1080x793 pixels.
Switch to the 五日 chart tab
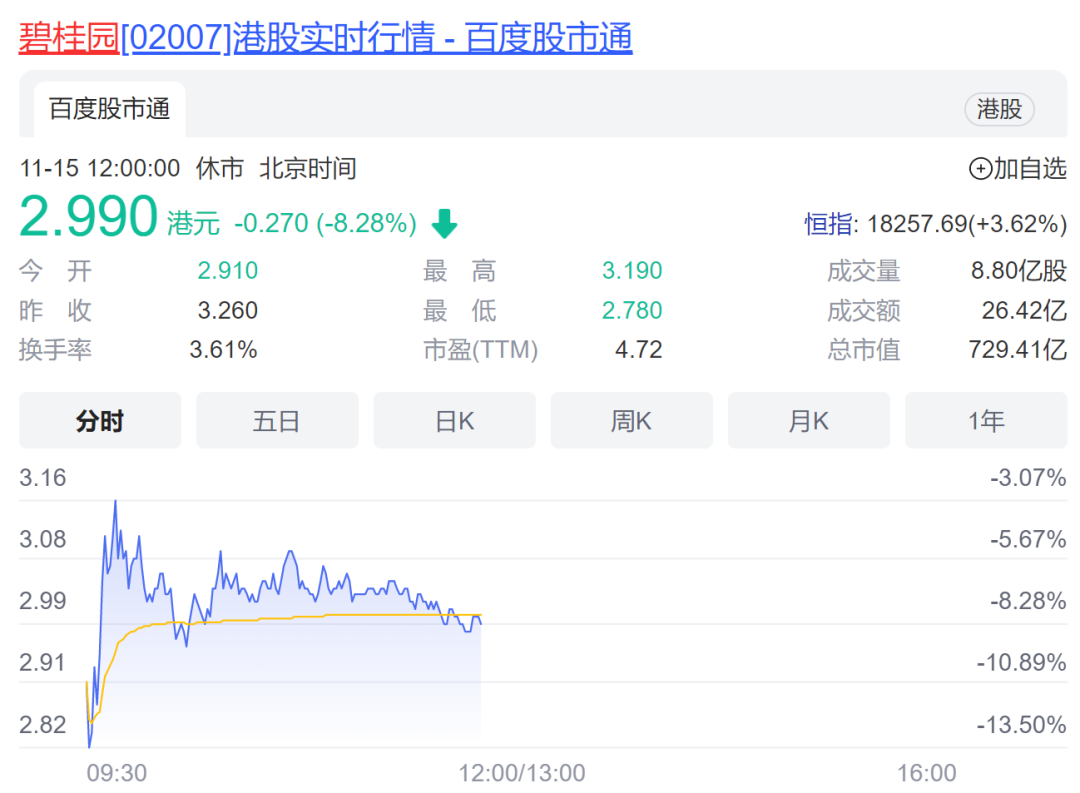click(277, 421)
